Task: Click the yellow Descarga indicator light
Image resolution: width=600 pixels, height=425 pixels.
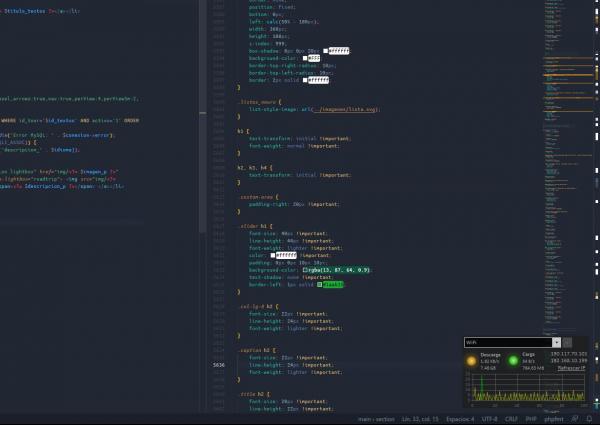Action: (471, 361)
